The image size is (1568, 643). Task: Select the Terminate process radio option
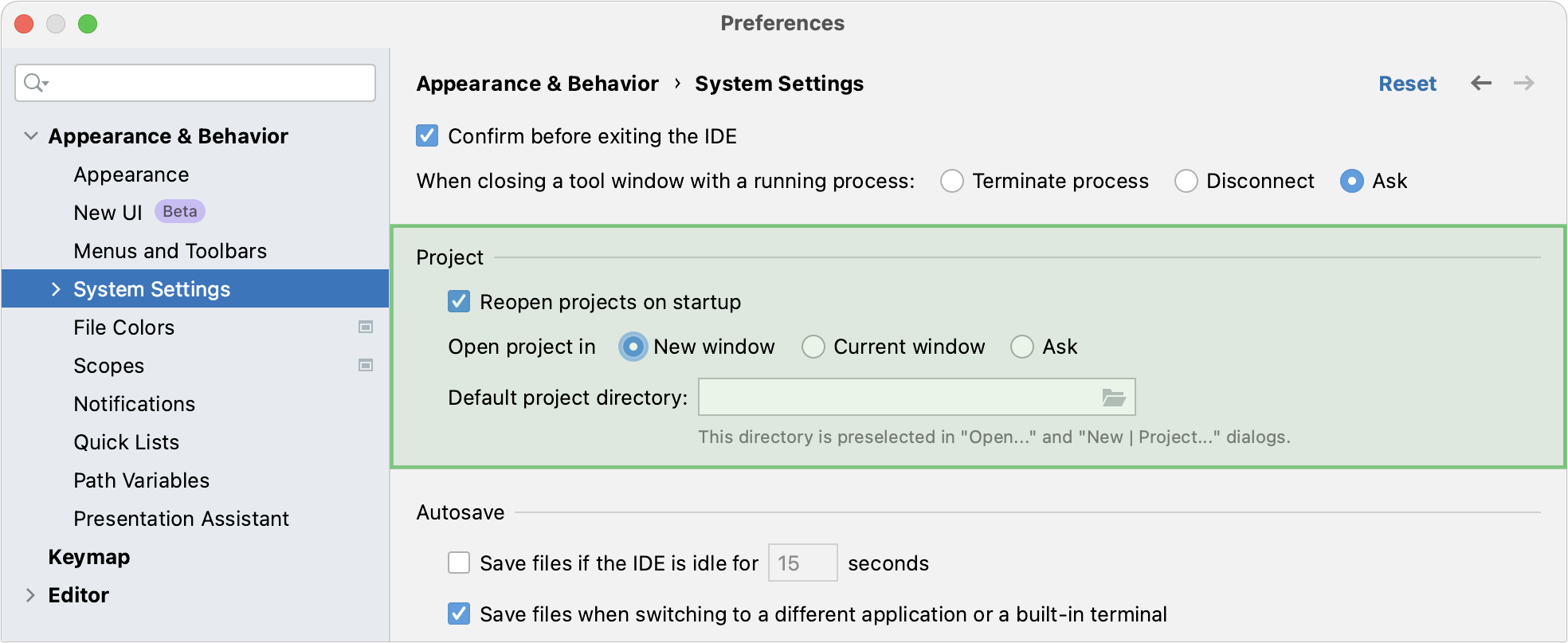[x=952, y=181]
